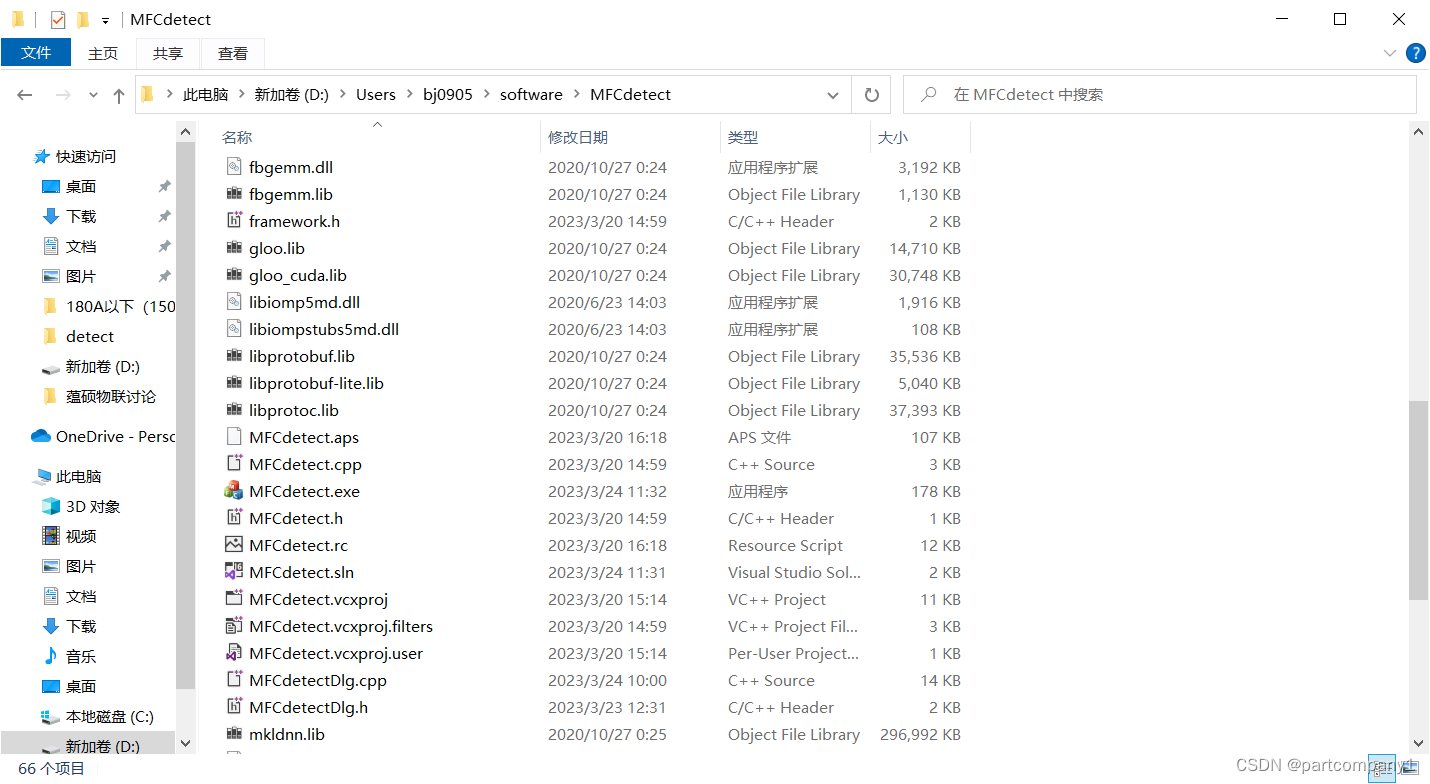Select 此电脑 in the navigation pane
This screenshot has width=1430, height=784.
click(x=67, y=476)
